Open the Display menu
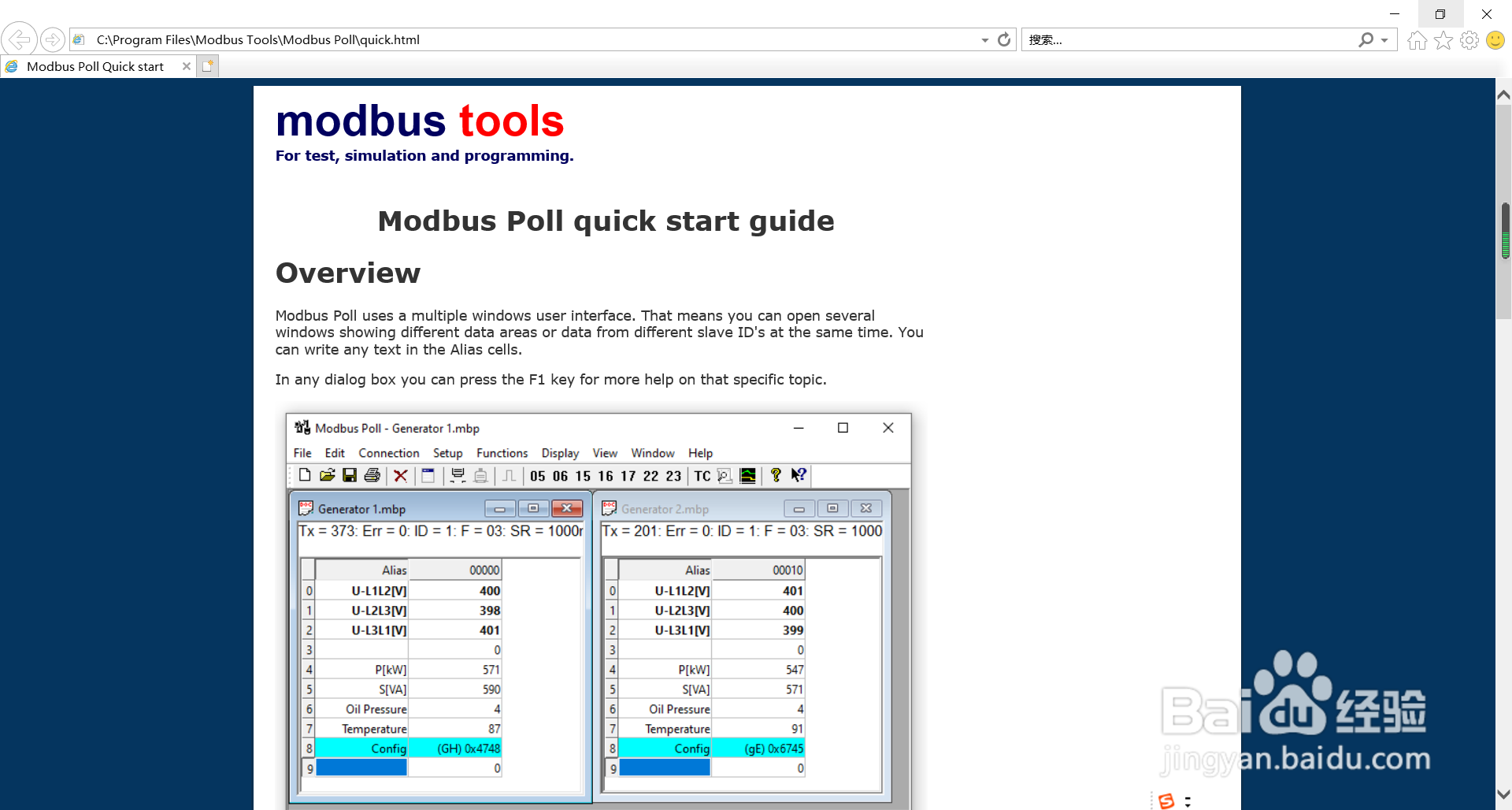Viewport: 1512px width, 810px height. pyautogui.click(x=560, y=453)
